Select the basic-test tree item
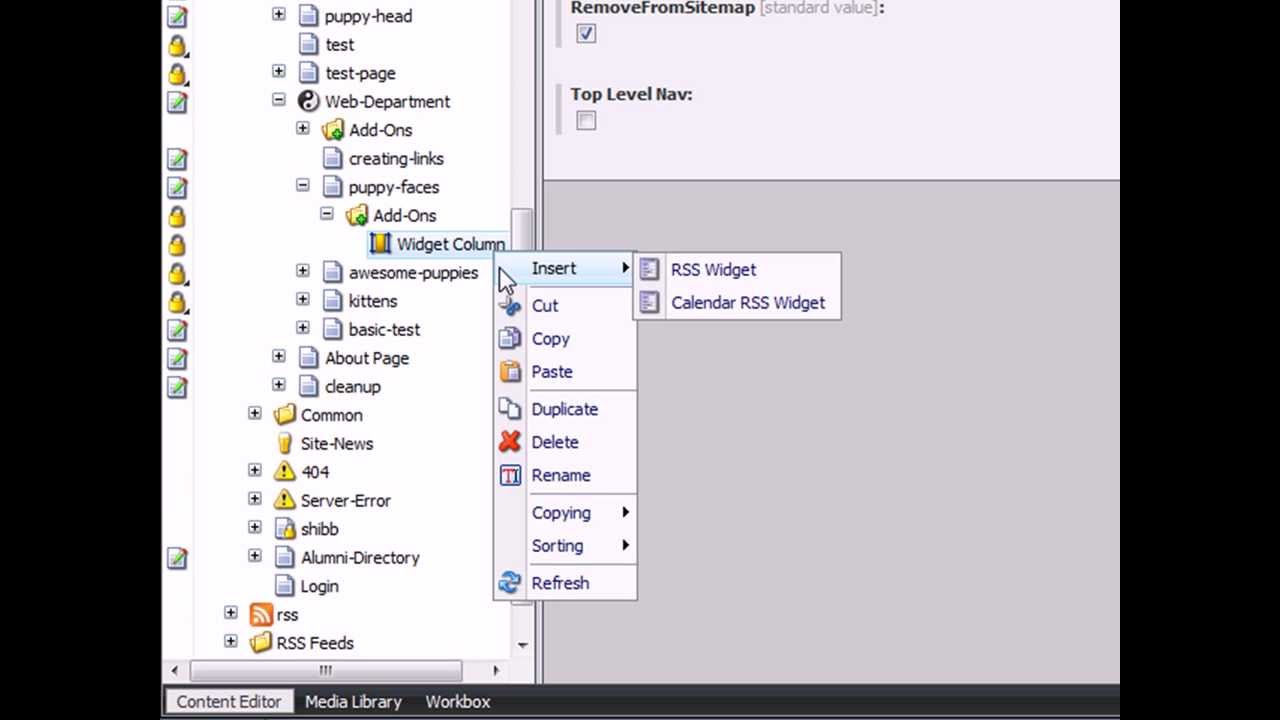This screenshot has height=720, width=1280. click(384, 330)
